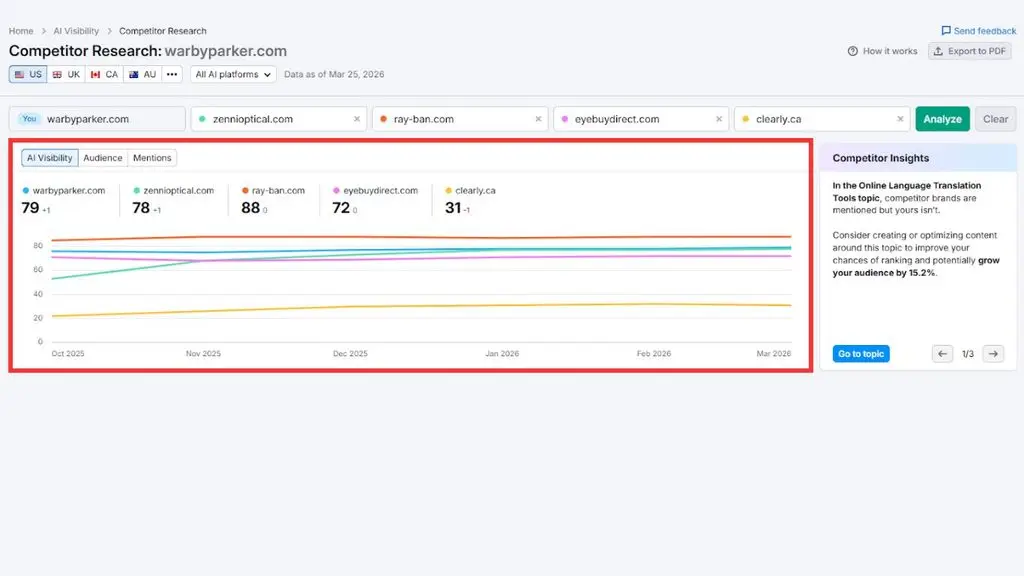Toggle clearly.ca legend series
1024x576 pixels.
(x=470, y=191)
